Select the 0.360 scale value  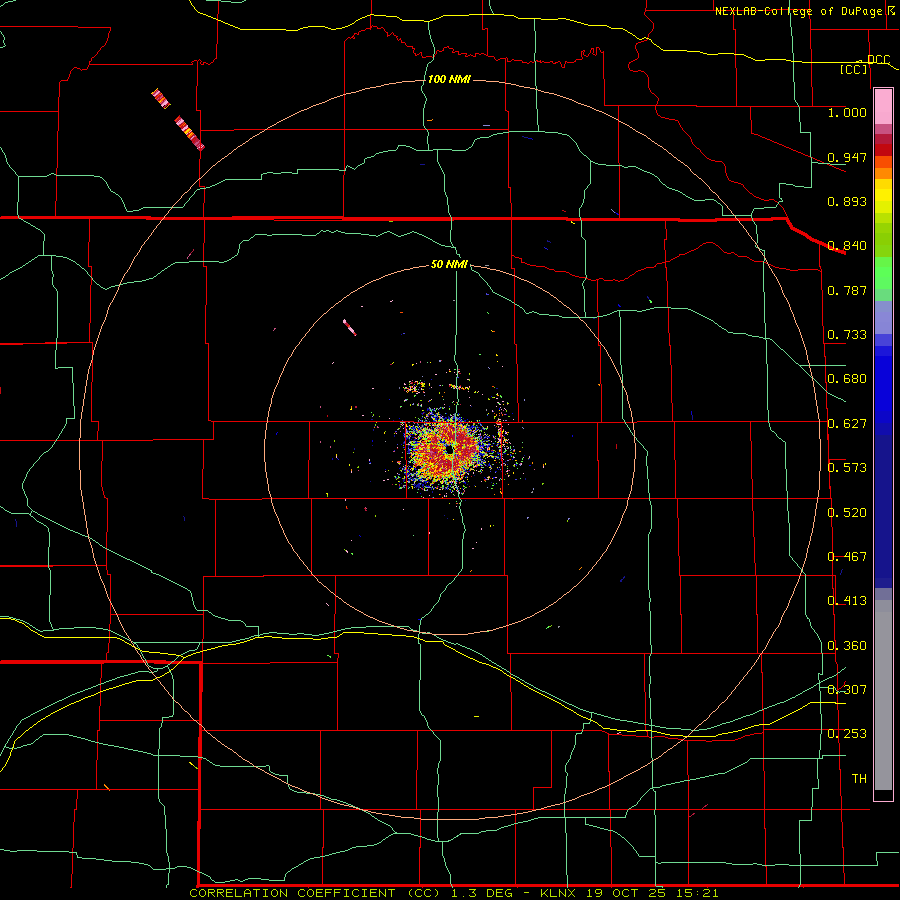click(x=847, y=646)
